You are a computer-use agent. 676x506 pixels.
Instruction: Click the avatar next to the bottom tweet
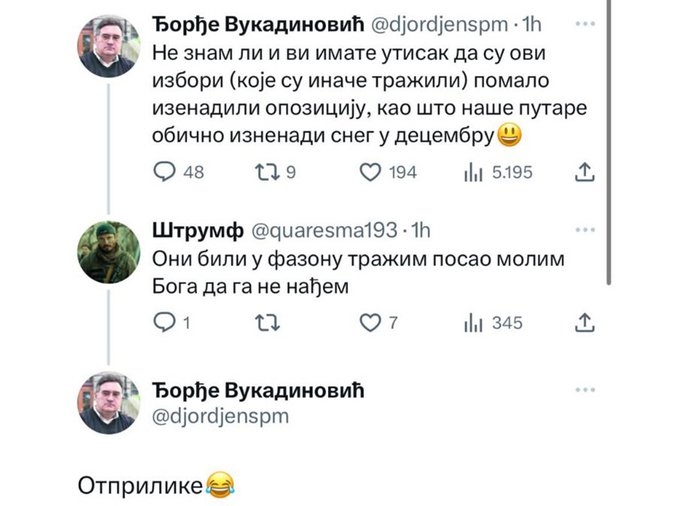click(x=109, y=403)
